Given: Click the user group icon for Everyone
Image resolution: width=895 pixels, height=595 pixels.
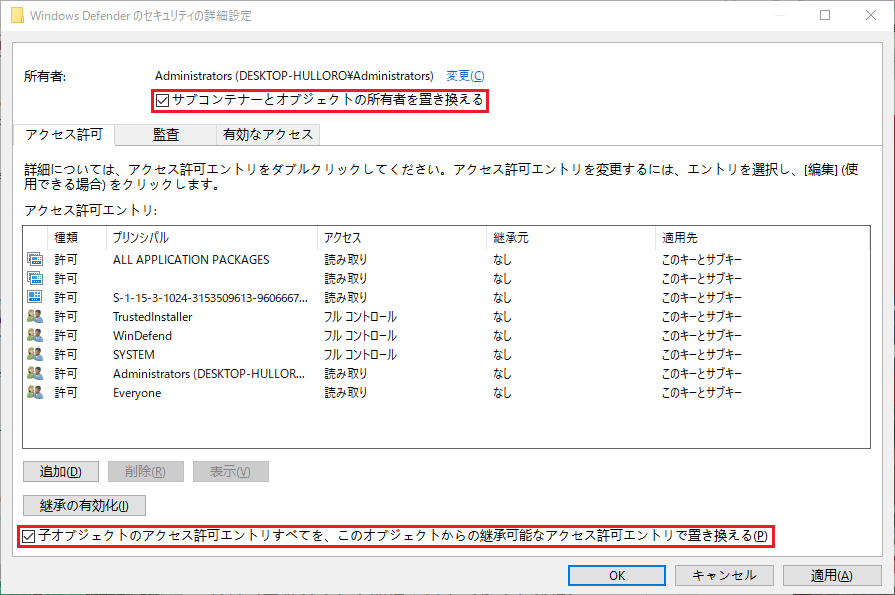Looking at the screenshot, I should 35,392.
